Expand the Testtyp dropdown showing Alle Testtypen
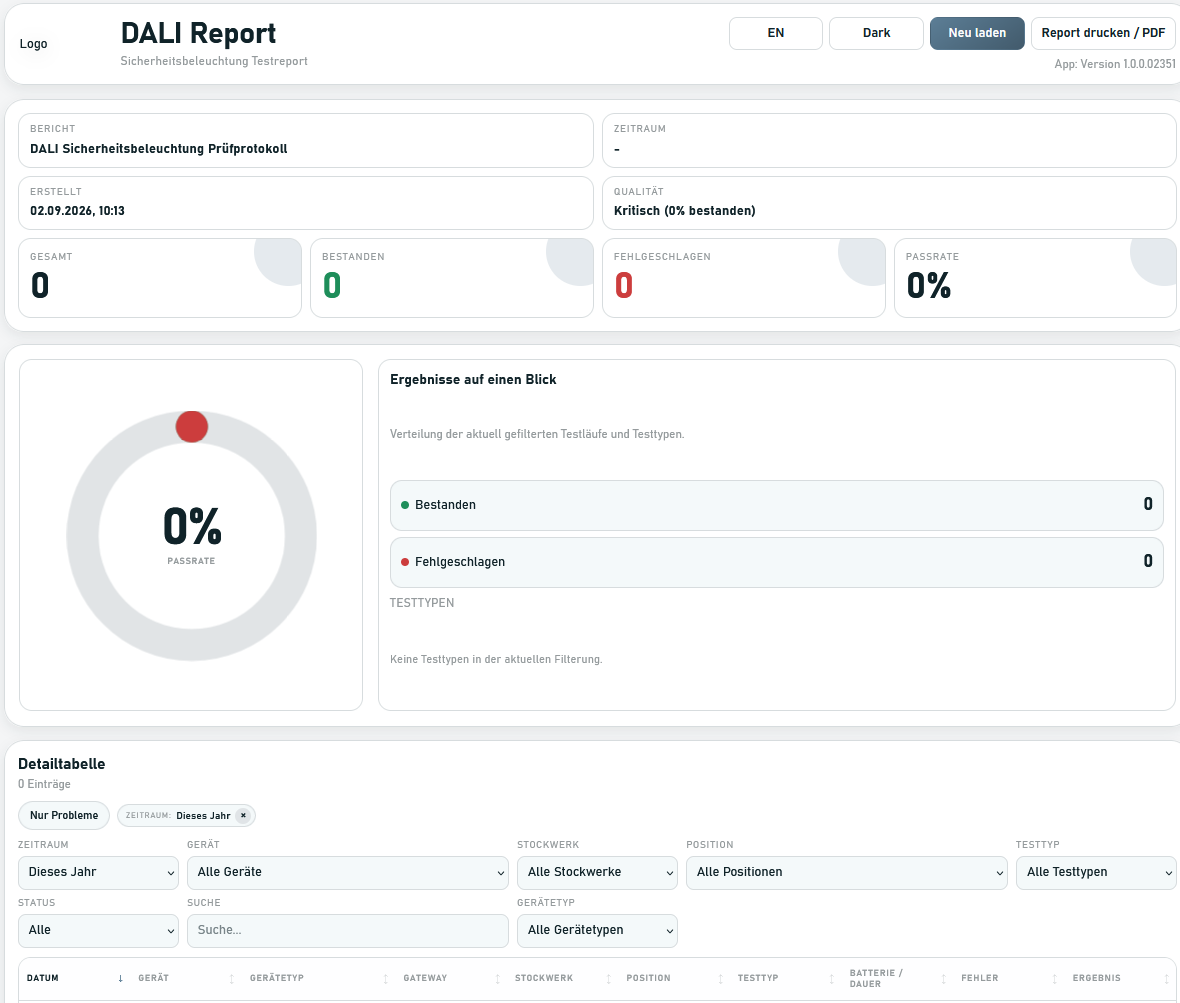 pos(1096,872)
